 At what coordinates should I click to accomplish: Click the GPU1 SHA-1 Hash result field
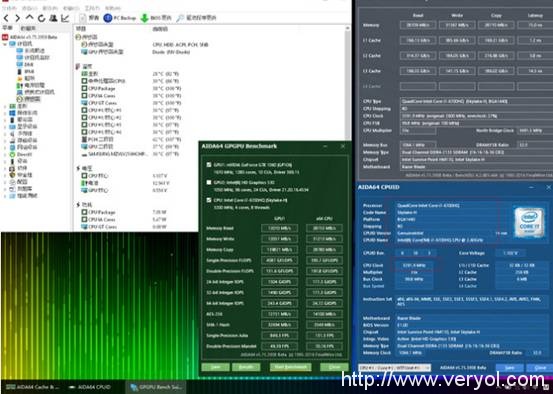point(279,325)
